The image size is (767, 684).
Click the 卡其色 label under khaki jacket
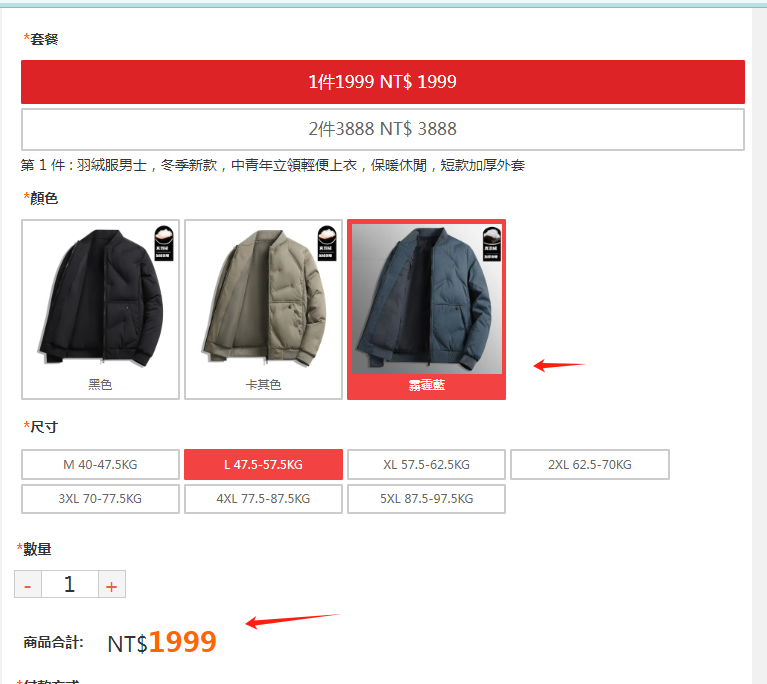[x=263, y=385]
